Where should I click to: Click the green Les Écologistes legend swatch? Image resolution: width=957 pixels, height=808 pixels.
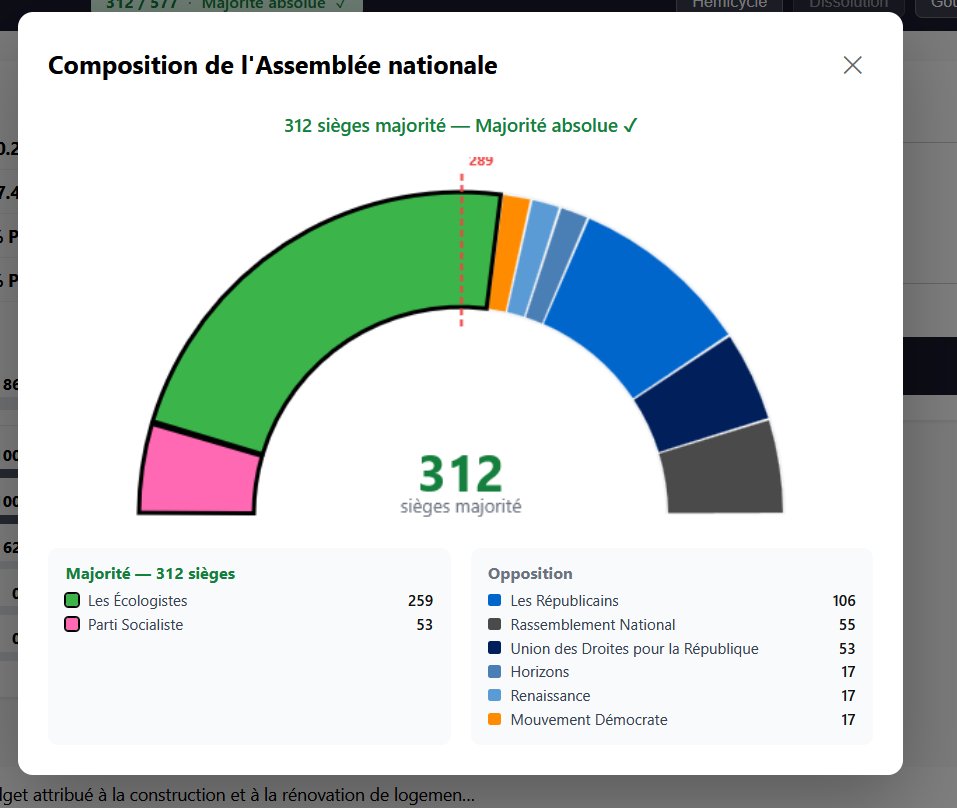(x=72, y=601)
